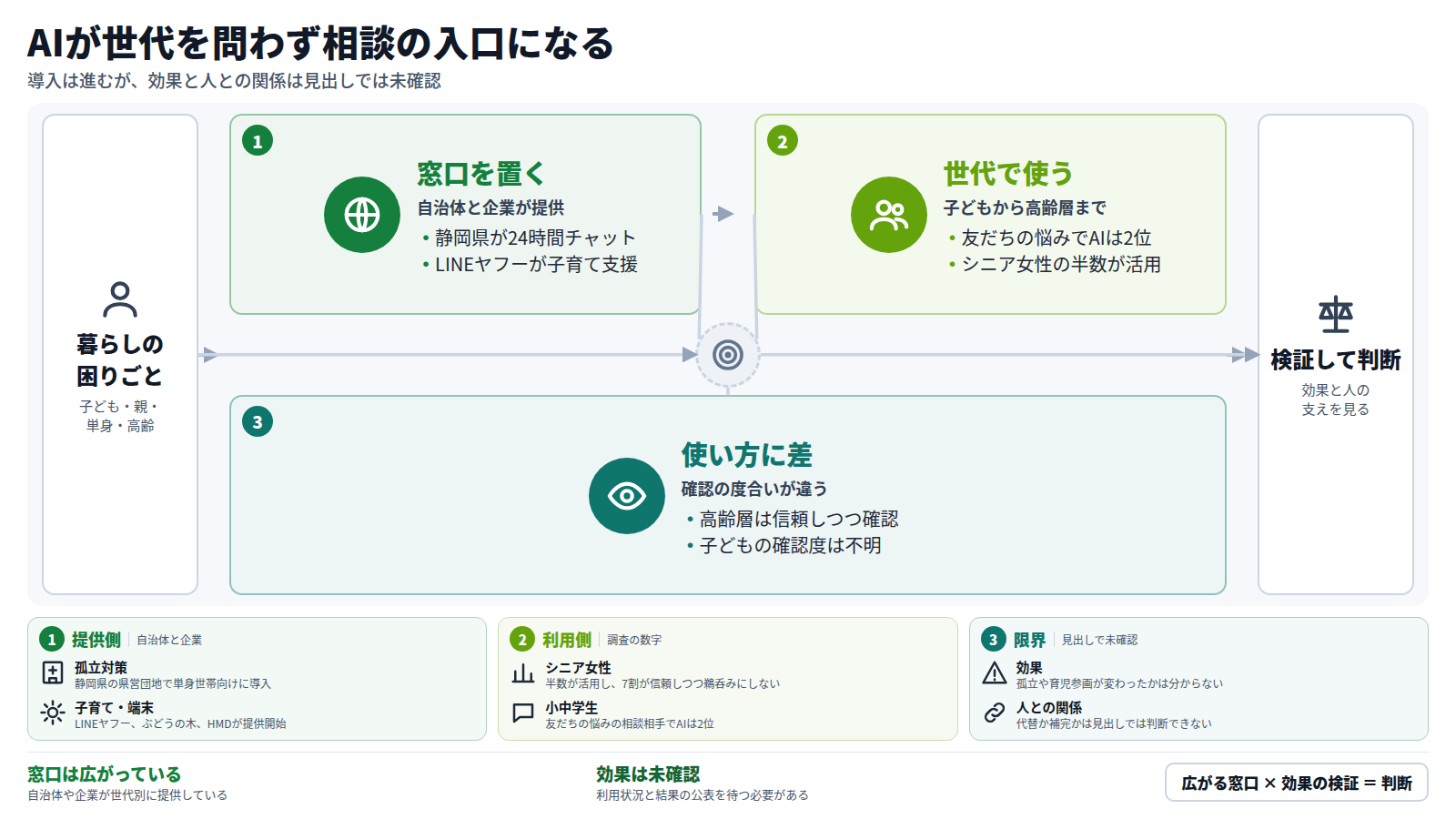
Task: Click the speech bubble icon beside 小中学生
Action: (x=523, y=713)
